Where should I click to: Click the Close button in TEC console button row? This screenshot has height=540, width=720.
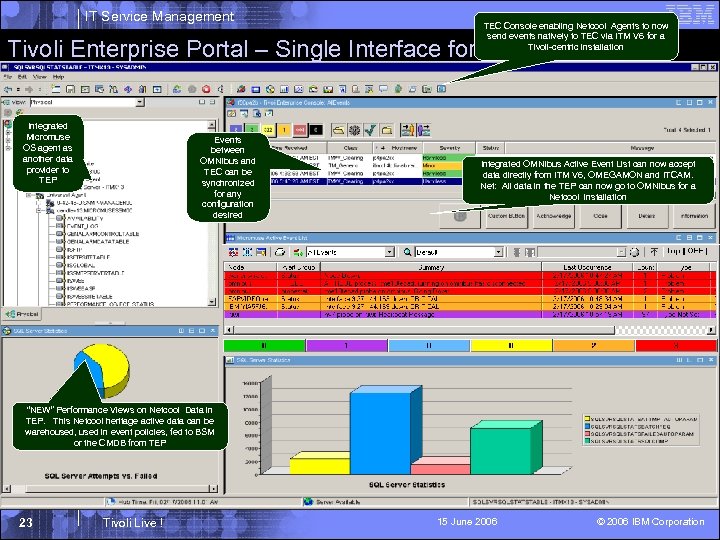click(x=600, y=216)
